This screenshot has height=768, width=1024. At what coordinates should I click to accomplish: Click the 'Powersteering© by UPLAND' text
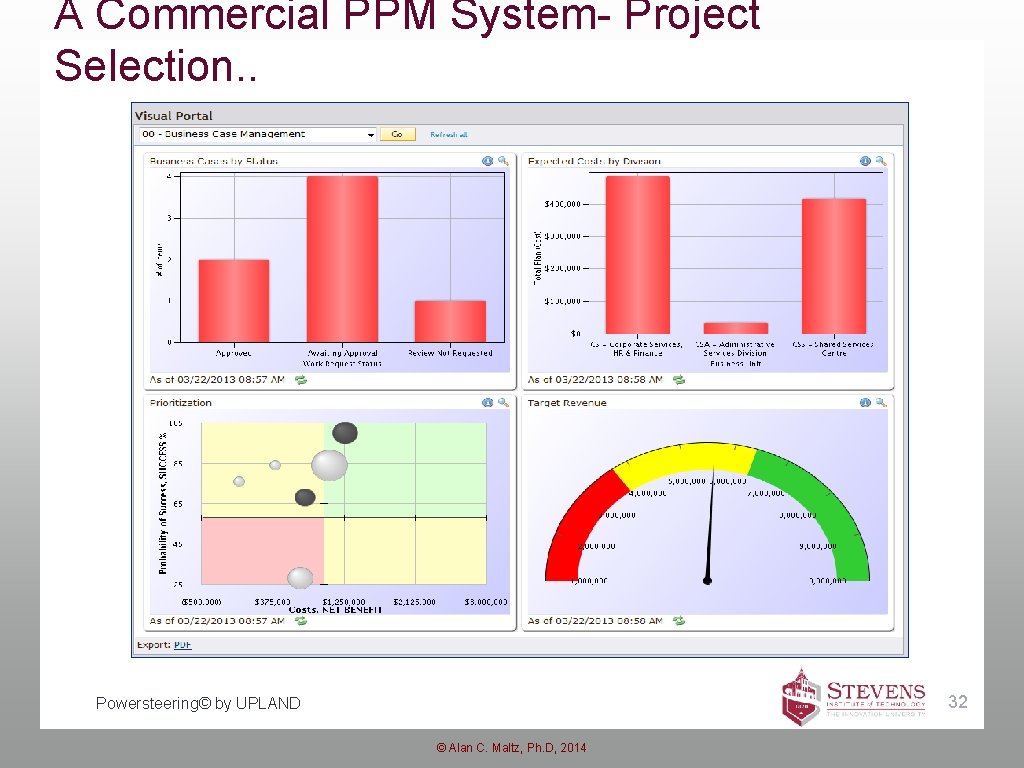click(198, 703)
